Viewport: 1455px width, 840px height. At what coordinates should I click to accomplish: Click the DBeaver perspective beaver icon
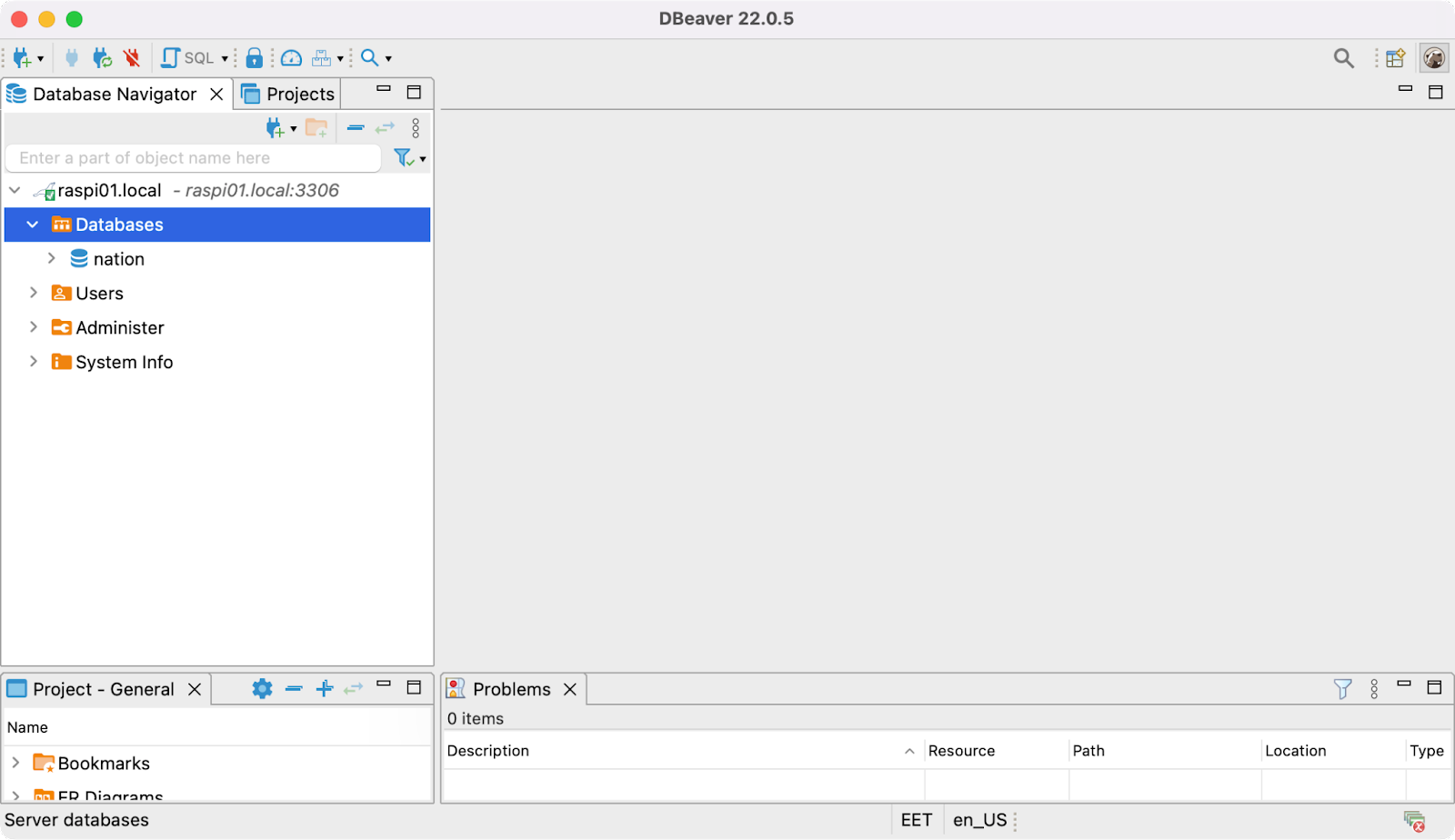pos(1434,58)
